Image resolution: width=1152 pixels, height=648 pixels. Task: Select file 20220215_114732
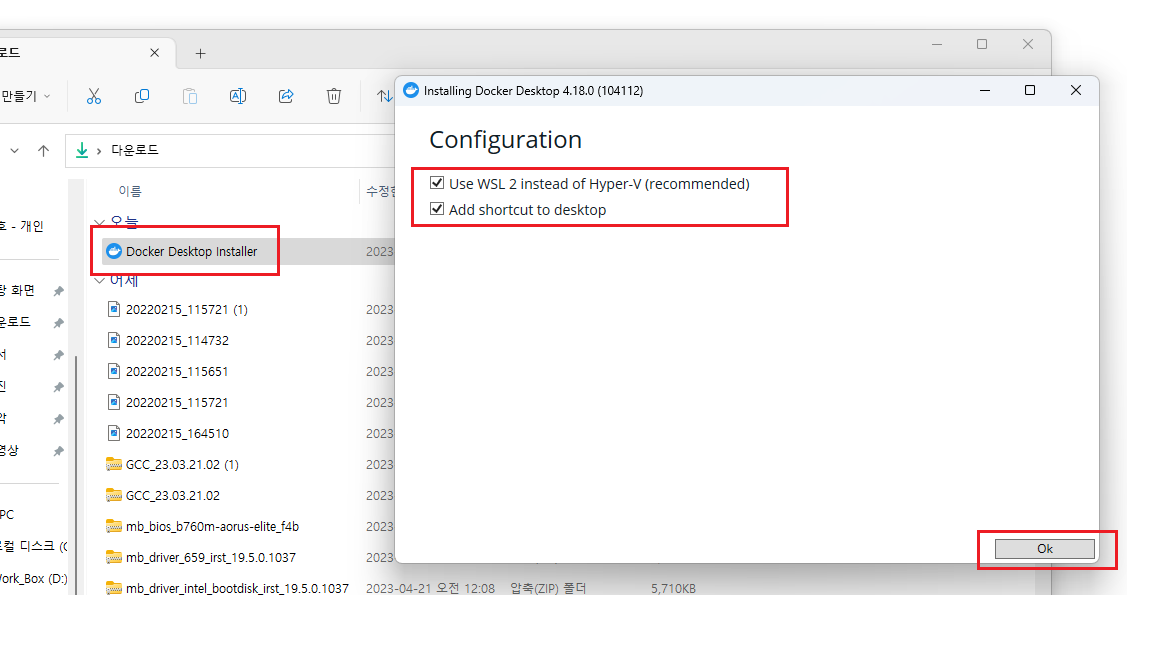coord(177,340)
